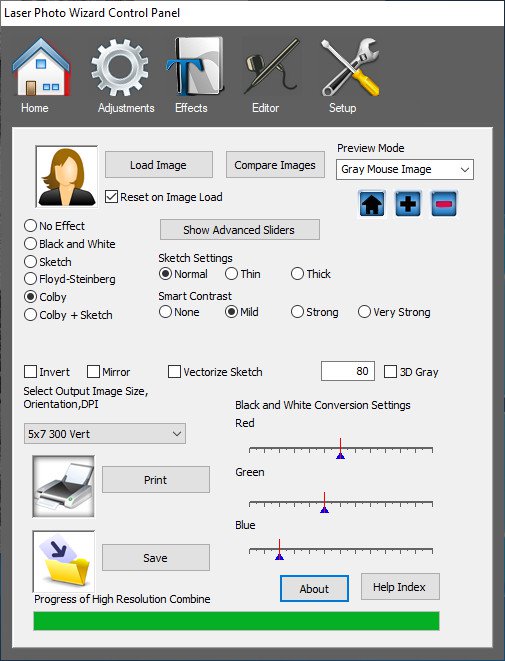This screenshot has width=505, height=661.
Task: Click the blue home zoom-reset icon
Action: [372, 204]
